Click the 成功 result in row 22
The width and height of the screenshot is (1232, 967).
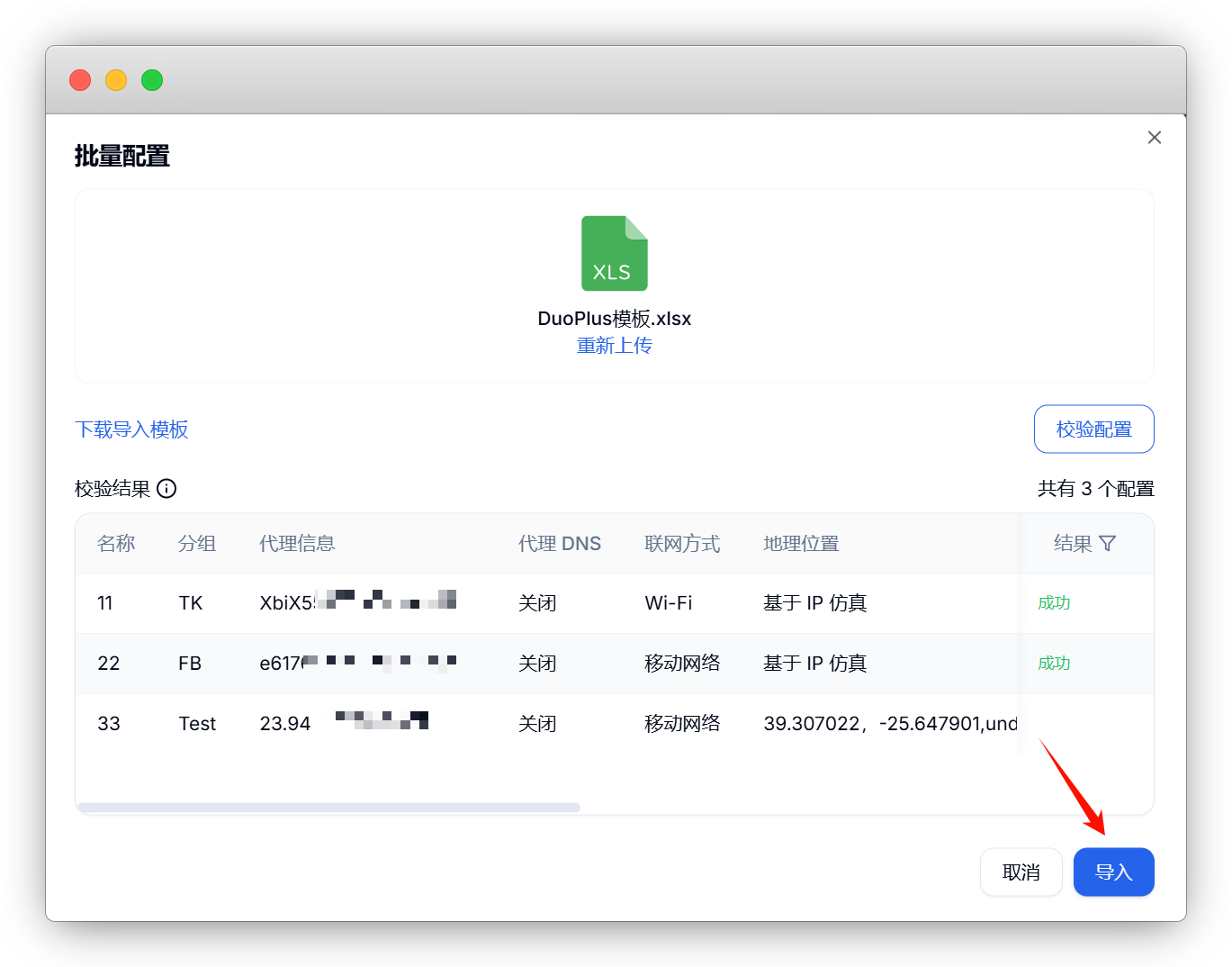tap(1054, 664)
